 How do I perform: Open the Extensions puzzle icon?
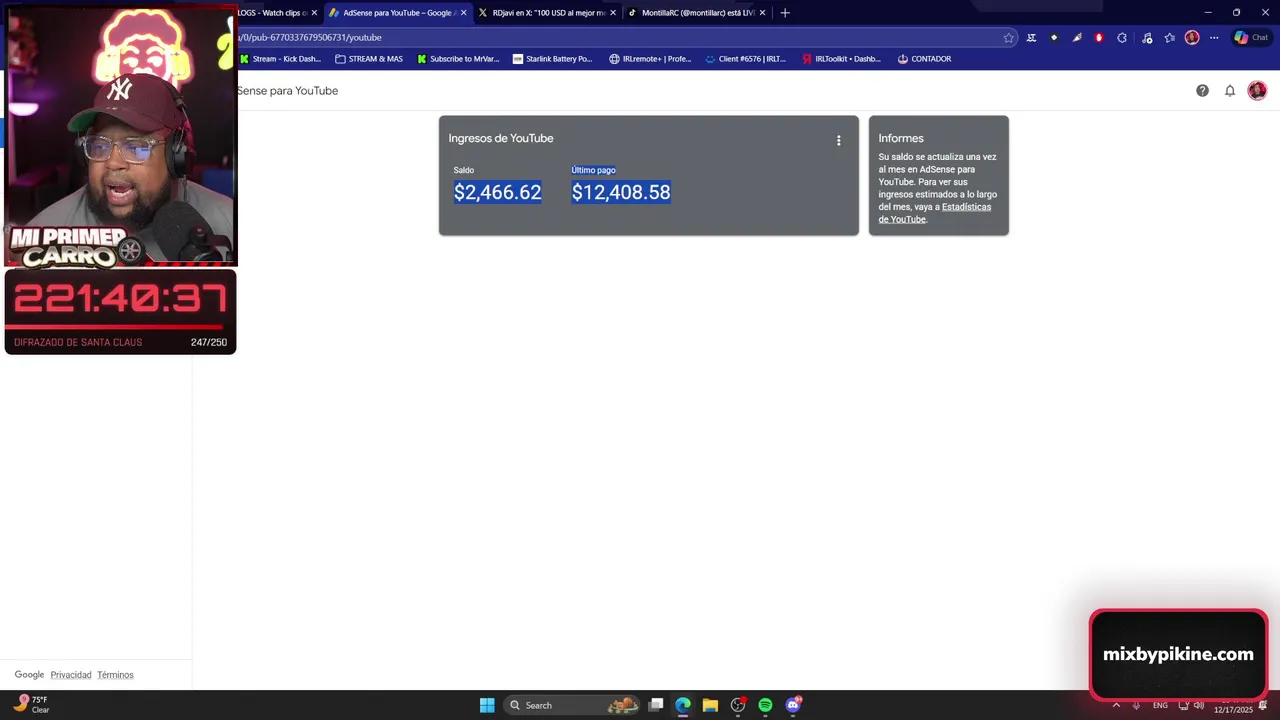pos(1122,38)
